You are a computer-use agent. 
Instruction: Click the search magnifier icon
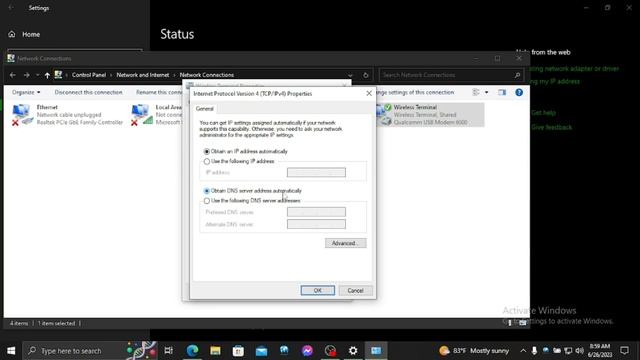point(517,75)
